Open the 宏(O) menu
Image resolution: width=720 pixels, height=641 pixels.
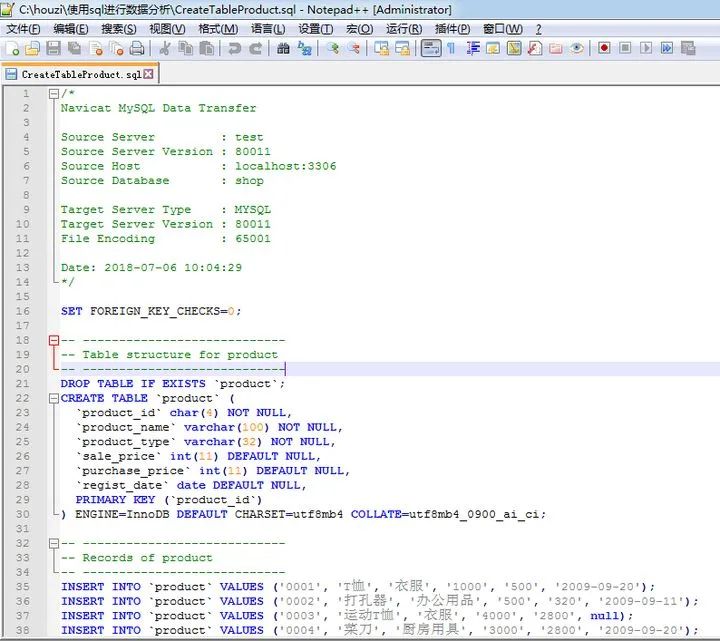click(359, 29)
